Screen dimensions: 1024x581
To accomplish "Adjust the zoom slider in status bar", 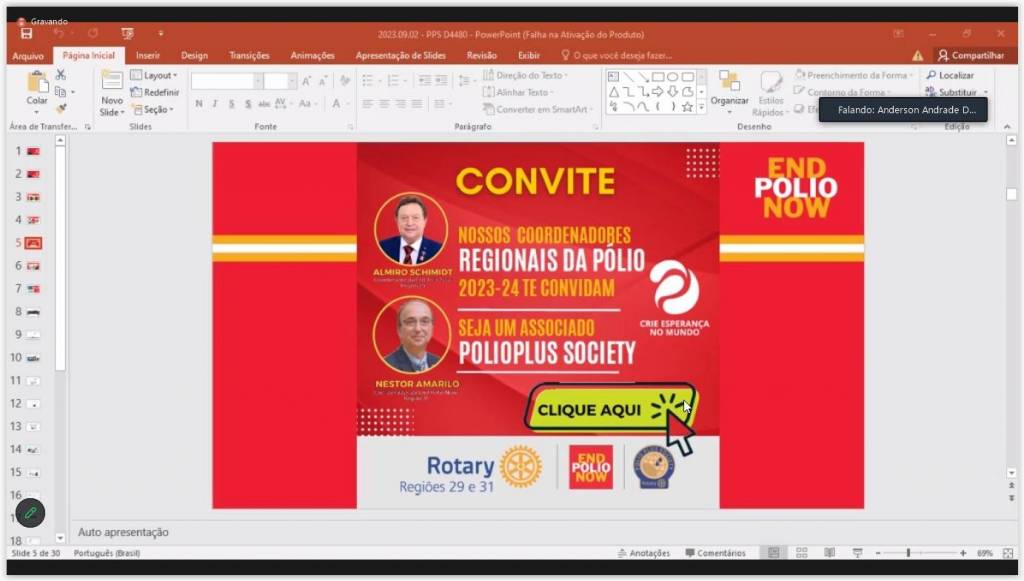I will pos(908,553).
